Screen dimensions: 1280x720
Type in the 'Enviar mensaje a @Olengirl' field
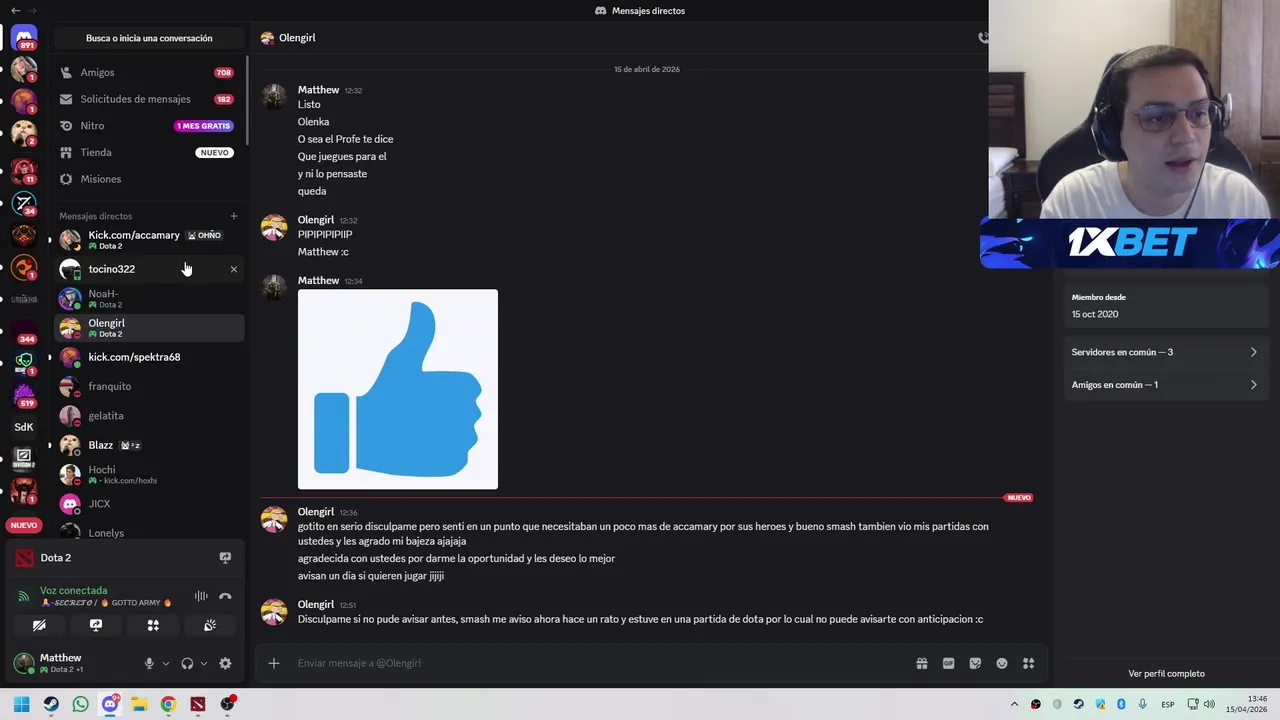tap(600, 663)
